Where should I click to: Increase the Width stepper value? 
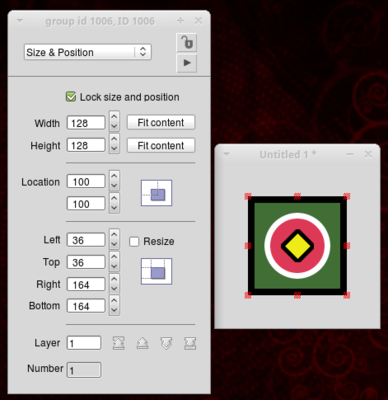pyautogui.click(x=114, y=117)
